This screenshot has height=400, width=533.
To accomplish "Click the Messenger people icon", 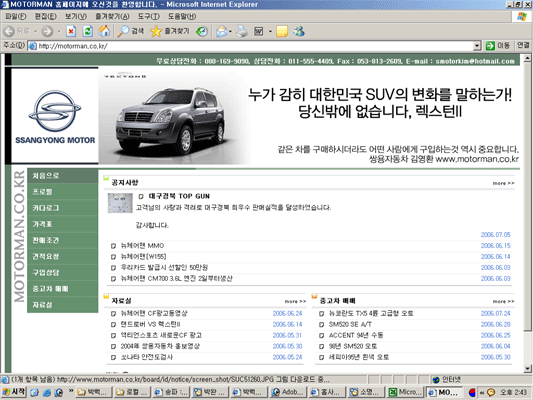I will point(299,31).
